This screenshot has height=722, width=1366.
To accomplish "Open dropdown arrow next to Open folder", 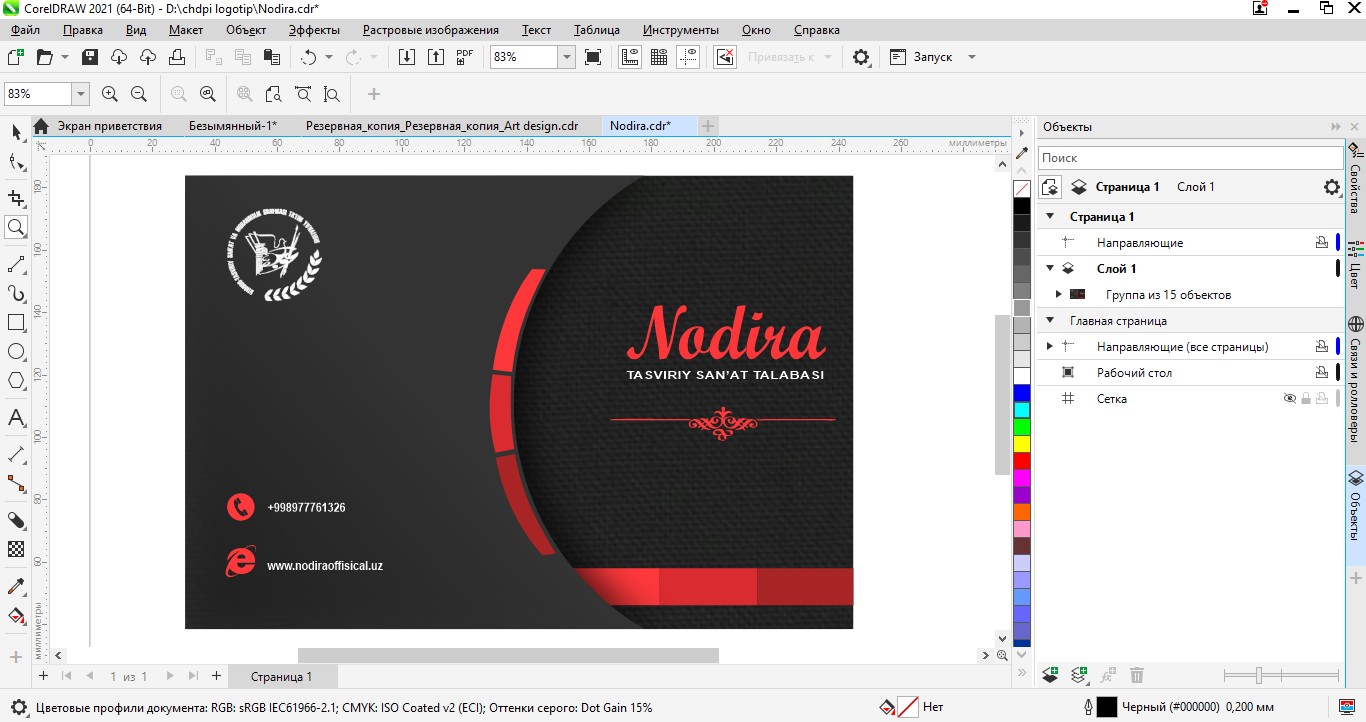I will pos(65,57).
